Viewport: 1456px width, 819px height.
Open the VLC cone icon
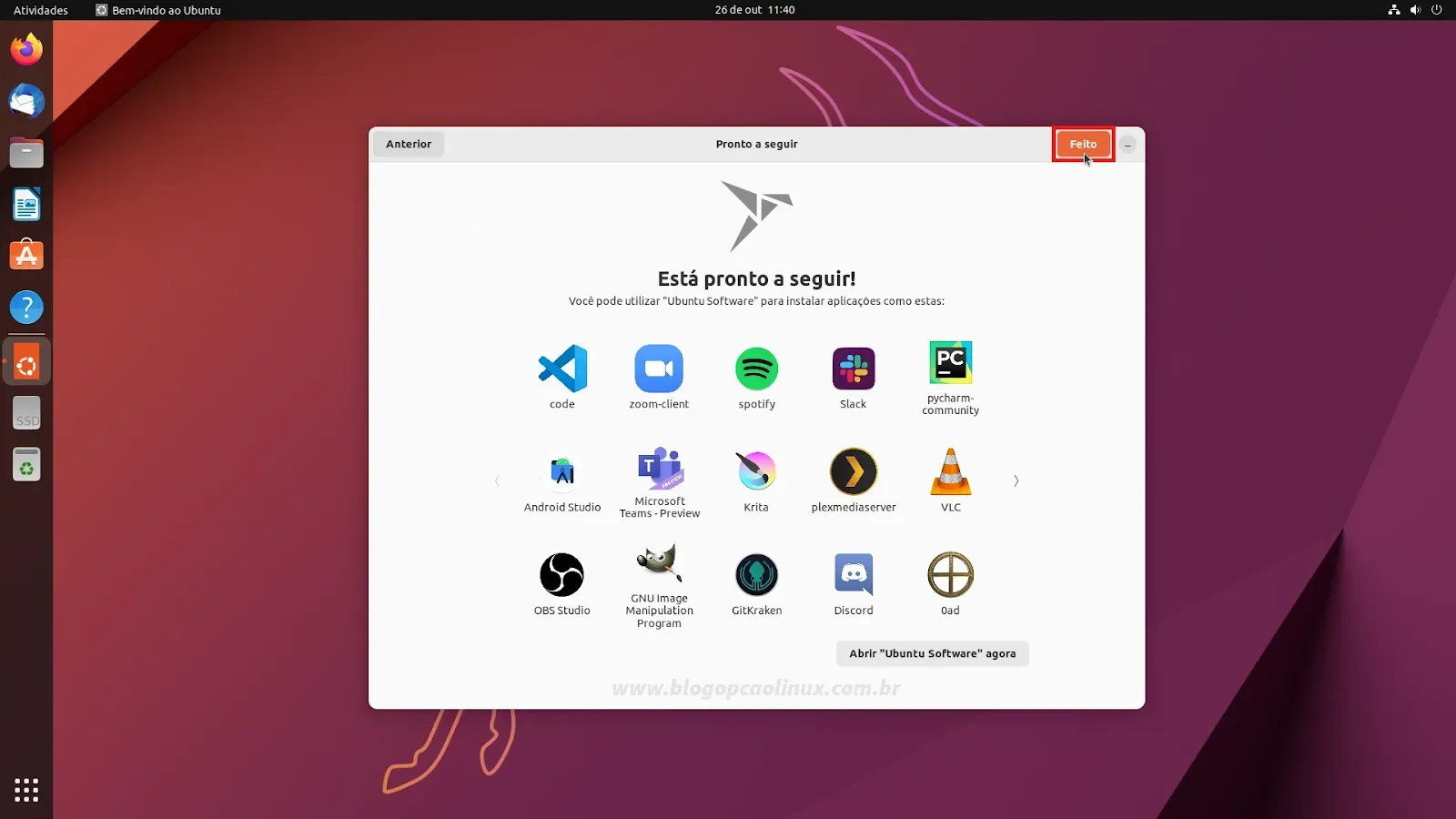(x=950, y=471)
